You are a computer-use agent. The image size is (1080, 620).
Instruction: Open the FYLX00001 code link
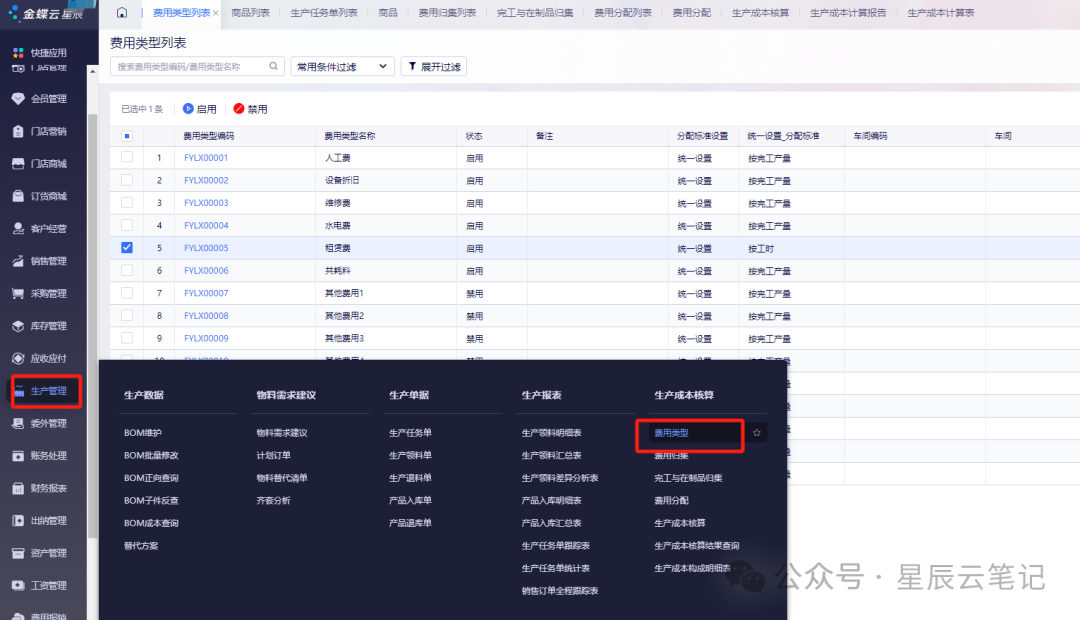coord(206,158)
